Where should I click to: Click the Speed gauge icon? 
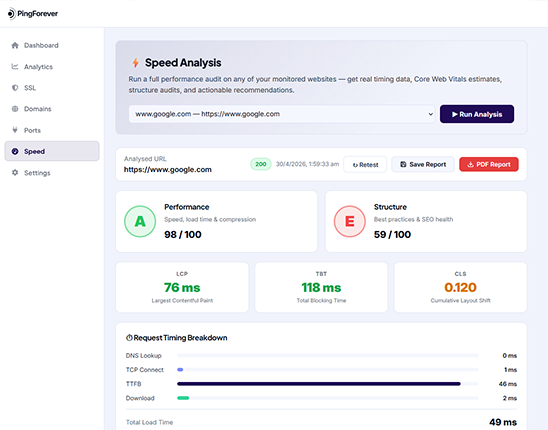(15, 151)
